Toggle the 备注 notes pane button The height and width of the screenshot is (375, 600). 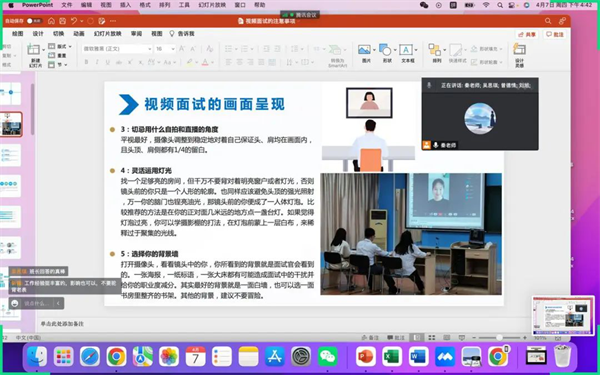coord(370,338)
